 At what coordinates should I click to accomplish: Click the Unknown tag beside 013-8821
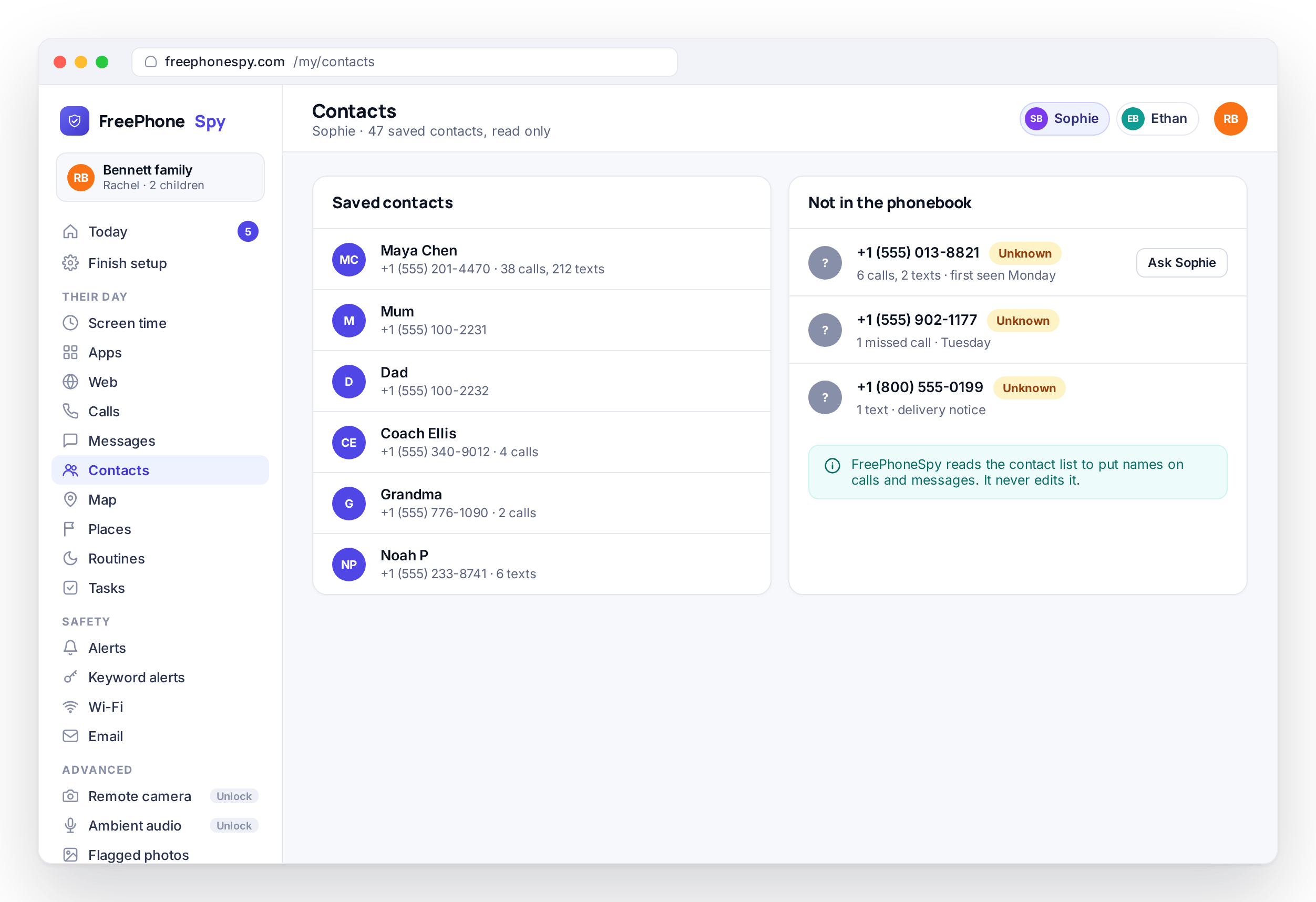point(1025,253)
